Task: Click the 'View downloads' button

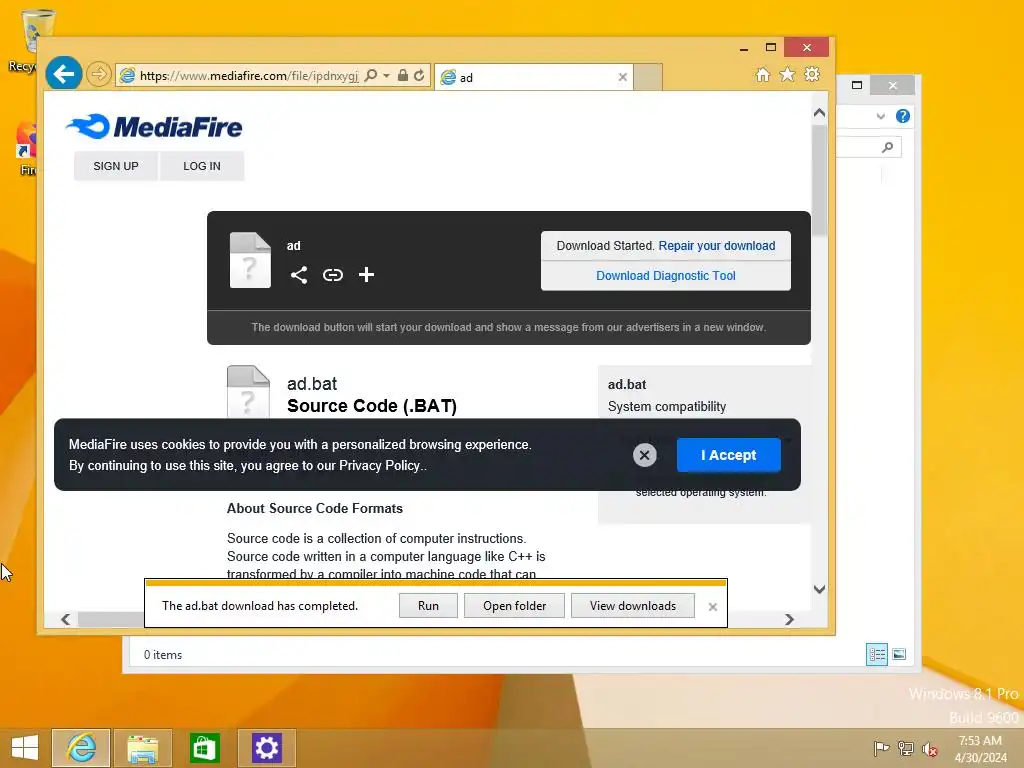Action: pos(633,606)
